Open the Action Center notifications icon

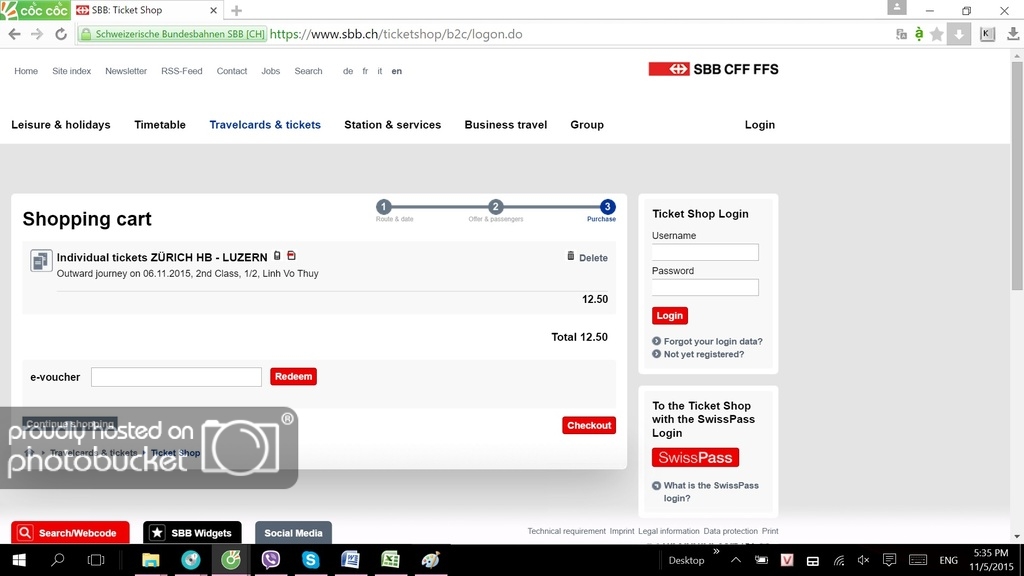pos(889,560)
